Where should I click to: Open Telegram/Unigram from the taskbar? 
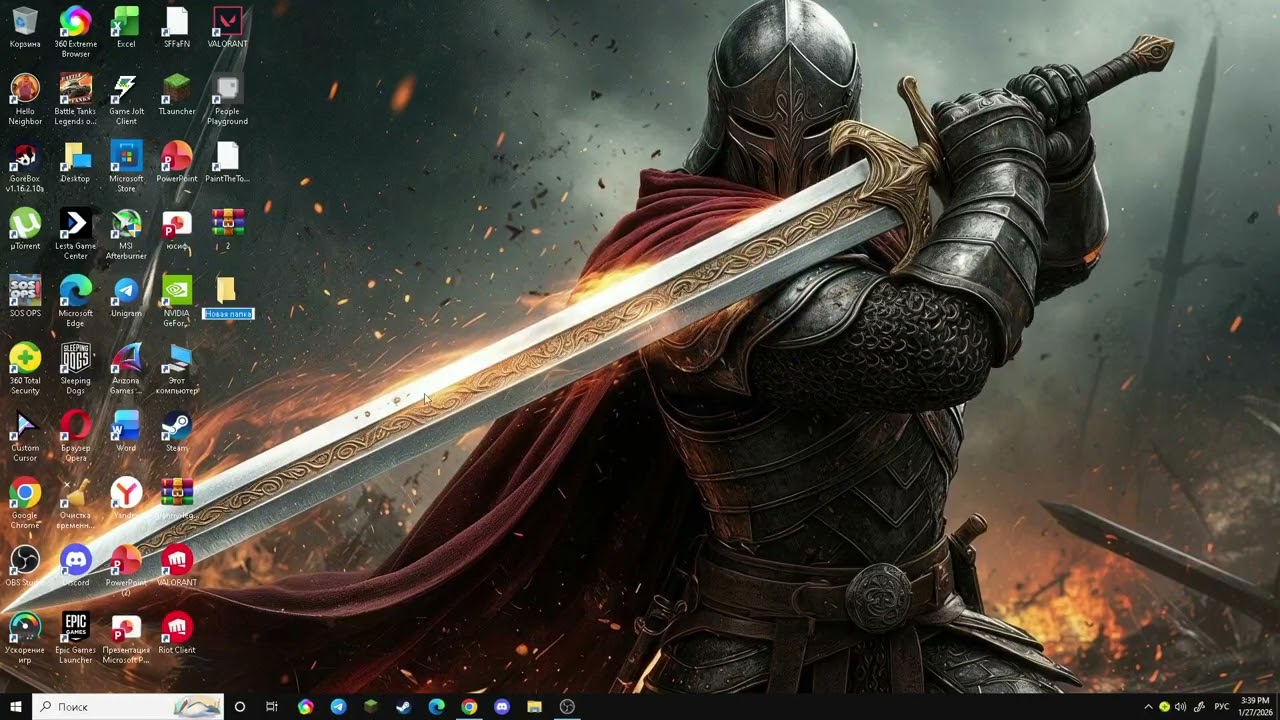[339, 706]
